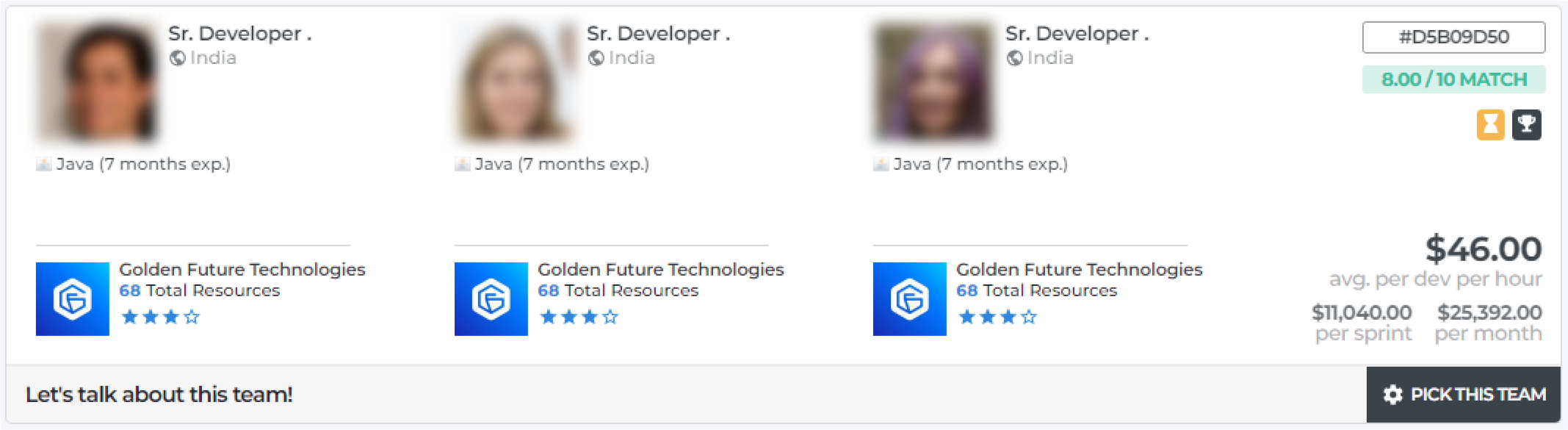Click the 8.00 / 10 MATCH badge
The image size is (1568, 430).
1453,79
